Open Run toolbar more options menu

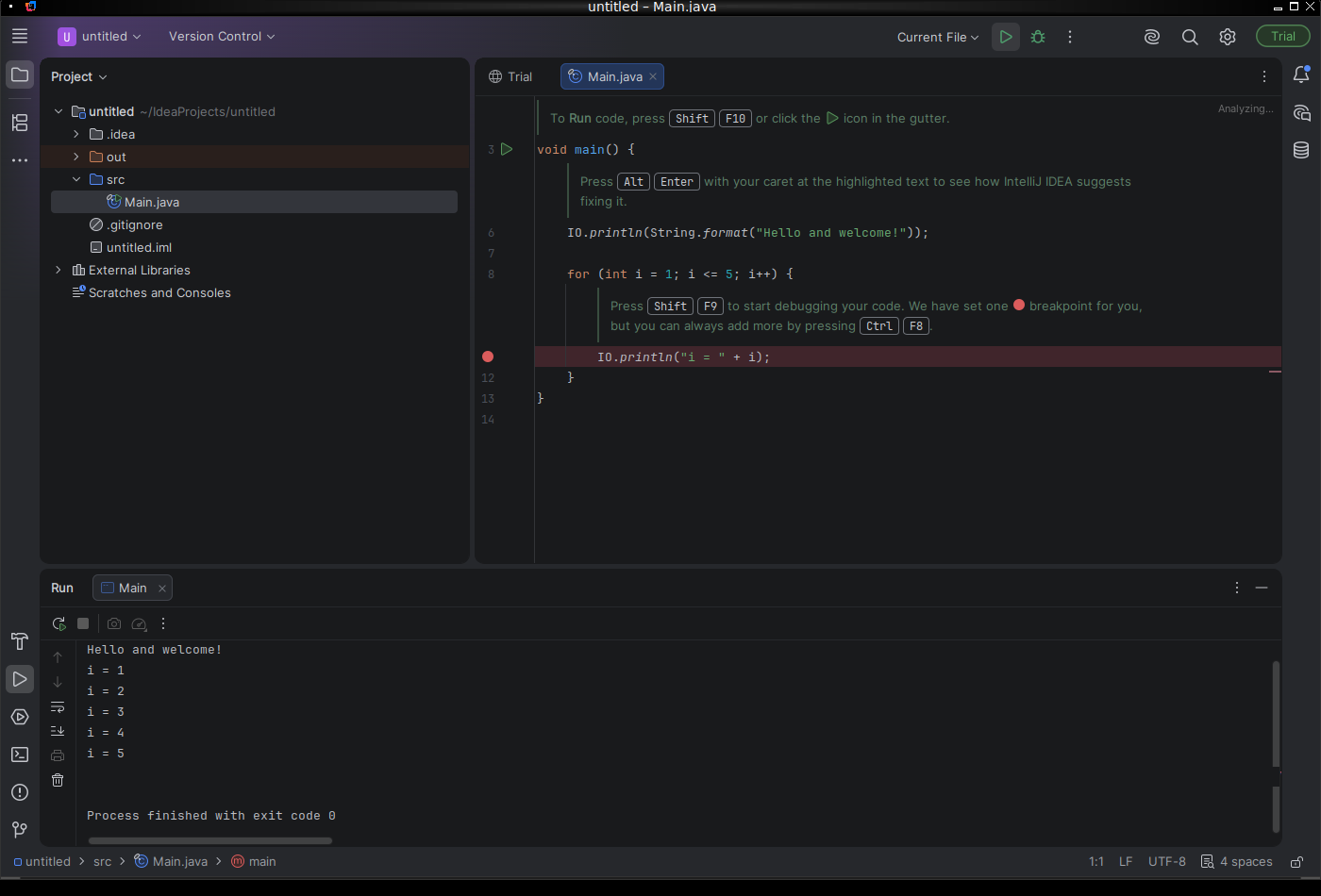click(163, 623)
